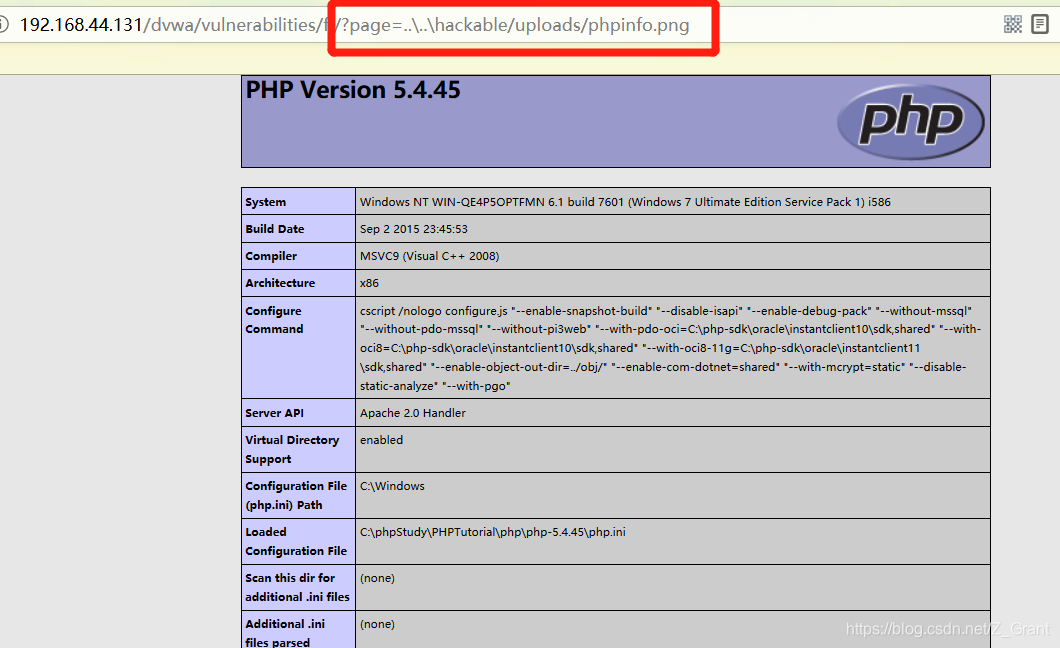This screenshot has height=648, width=1060.
Task: Select the 'Architecture' label cell
Action: pos(299,282)
